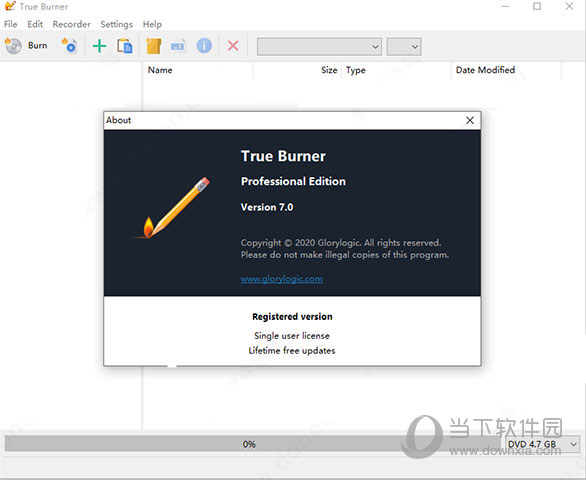This screenshot has width=586, height=480.
Task: Create a new folder via yellow folder icon
Action: (153, 46)
